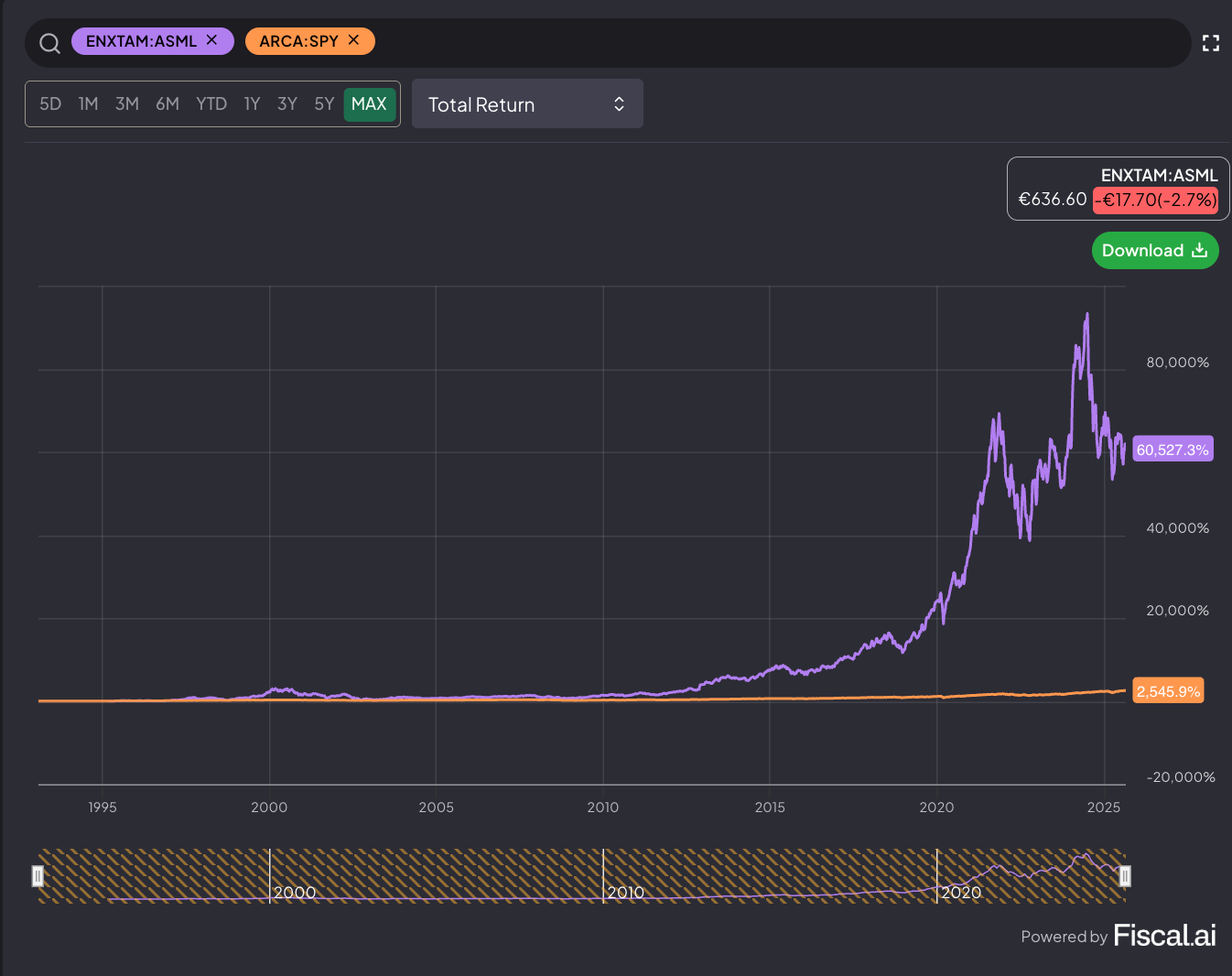Click the Total Return dropdown chevrons
Viewport: 1232px width, 976px height.
point(619,104)
